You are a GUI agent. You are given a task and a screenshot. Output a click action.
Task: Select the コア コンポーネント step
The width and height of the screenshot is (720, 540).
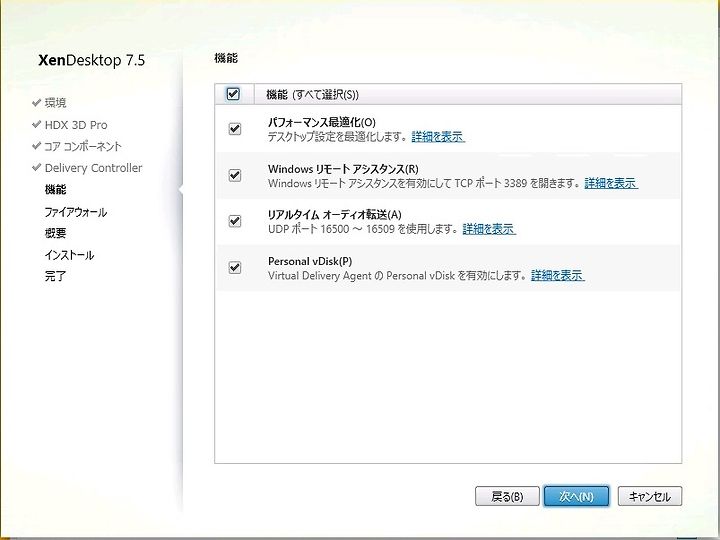(83, 146)
